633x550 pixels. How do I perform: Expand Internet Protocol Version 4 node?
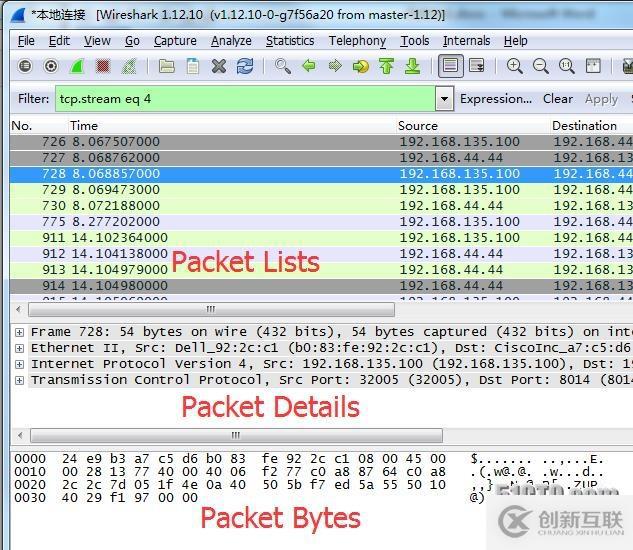[19, 364]
